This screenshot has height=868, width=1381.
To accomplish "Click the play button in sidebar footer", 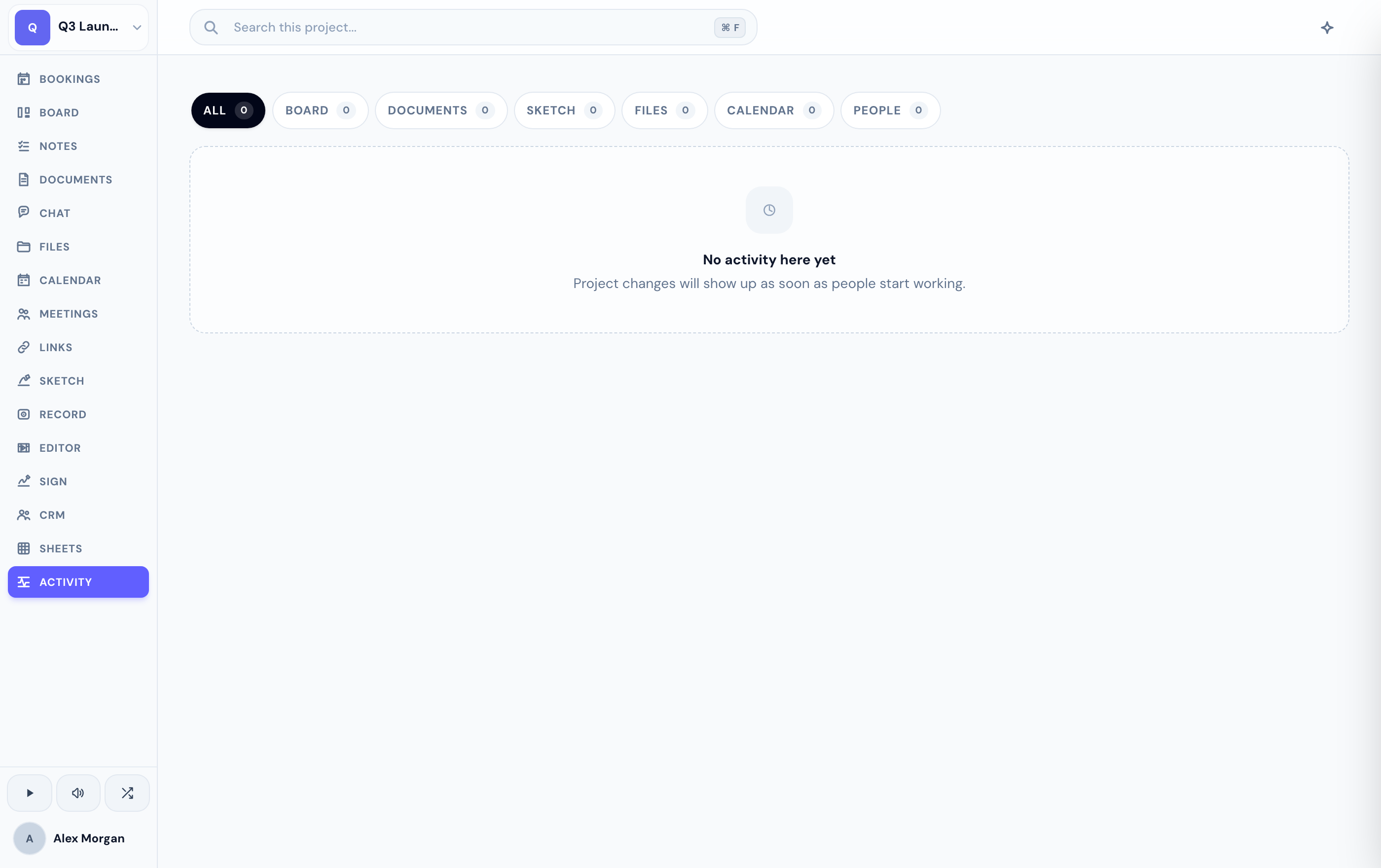I will 29,793.
